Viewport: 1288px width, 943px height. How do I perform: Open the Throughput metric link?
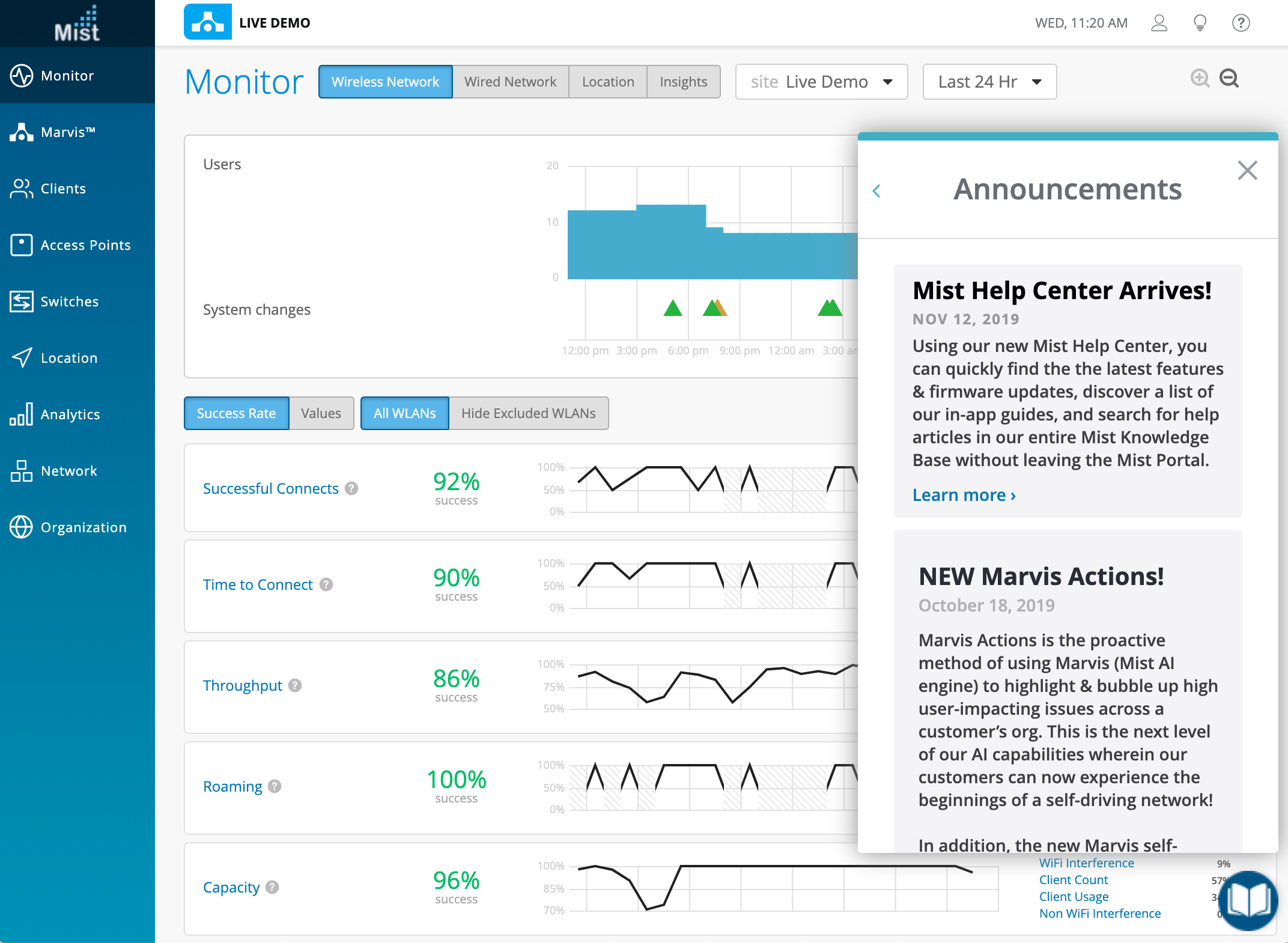242,685
